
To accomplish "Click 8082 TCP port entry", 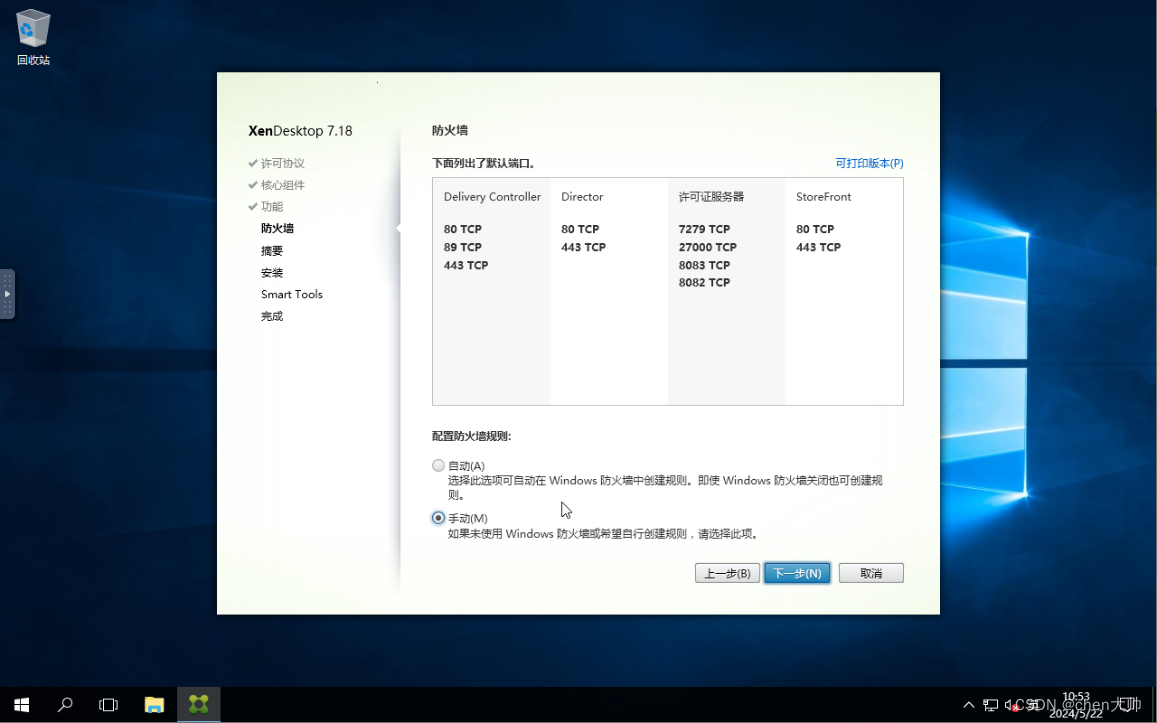I will (704, 283).
